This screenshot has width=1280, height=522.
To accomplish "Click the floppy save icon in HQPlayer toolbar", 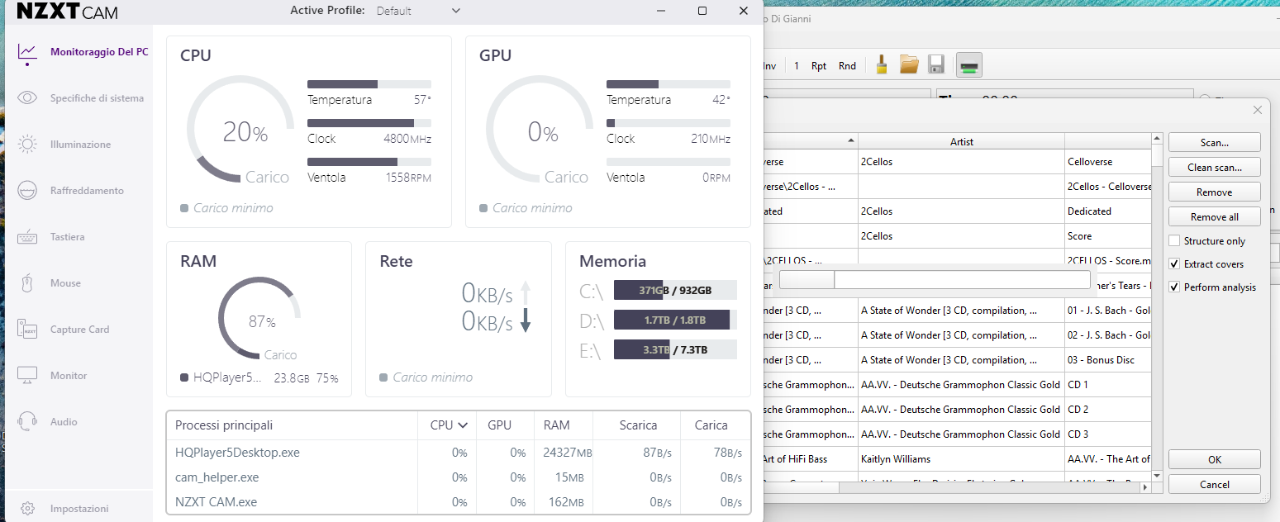I will tap(937, 65).
